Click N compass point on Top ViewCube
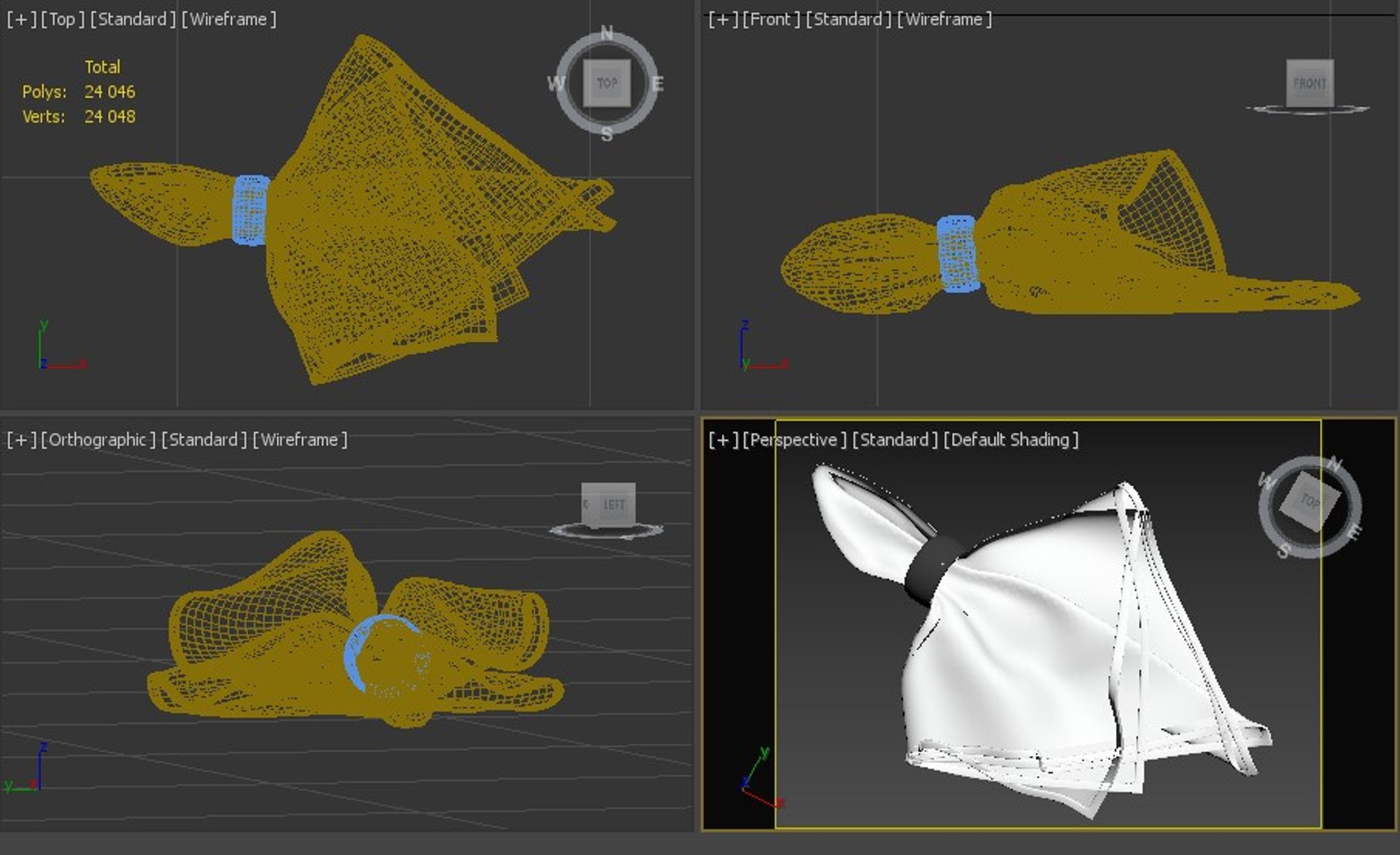 click(607, 33)
